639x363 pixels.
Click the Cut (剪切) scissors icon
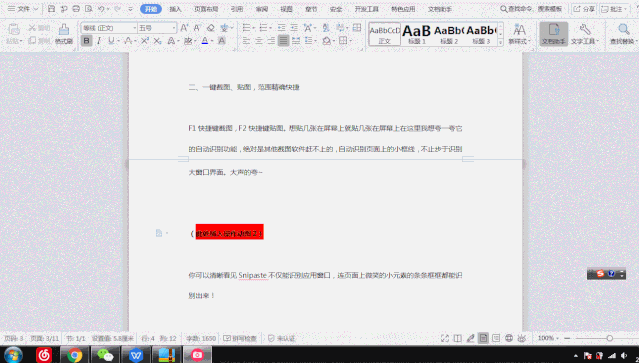32,28
